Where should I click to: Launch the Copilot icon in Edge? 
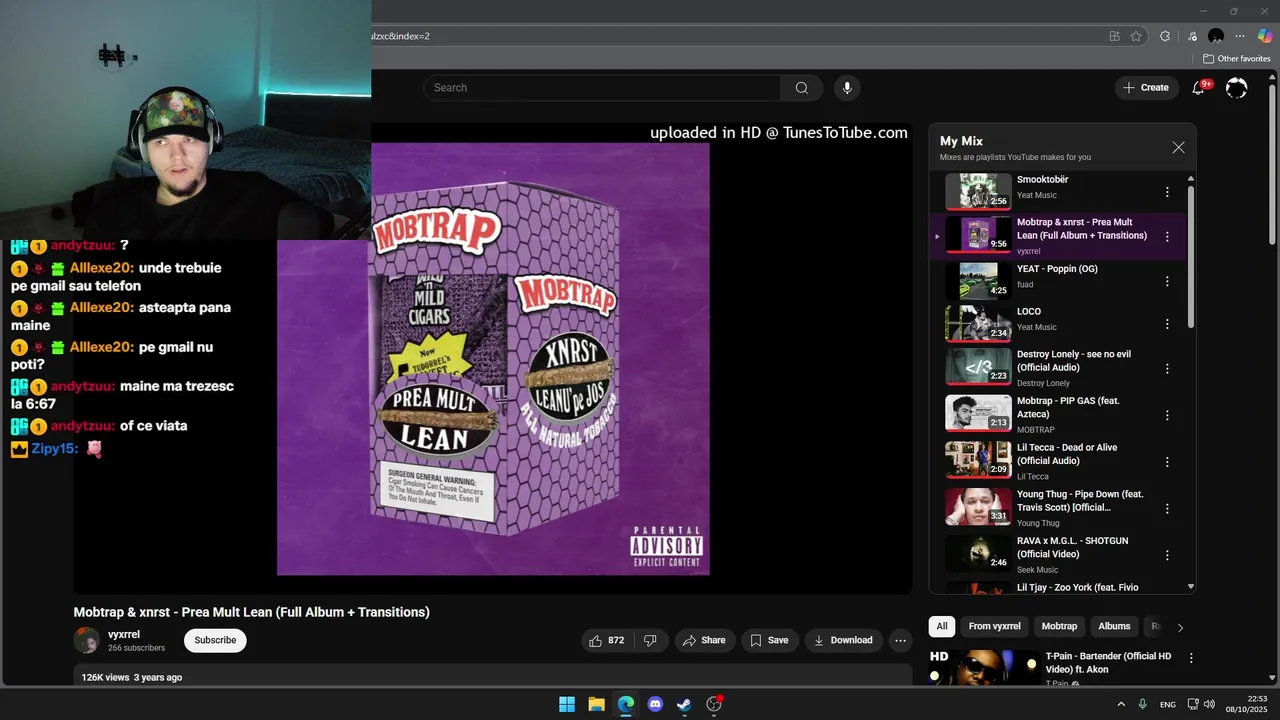pyautogui.click(x=1265, y=36)
